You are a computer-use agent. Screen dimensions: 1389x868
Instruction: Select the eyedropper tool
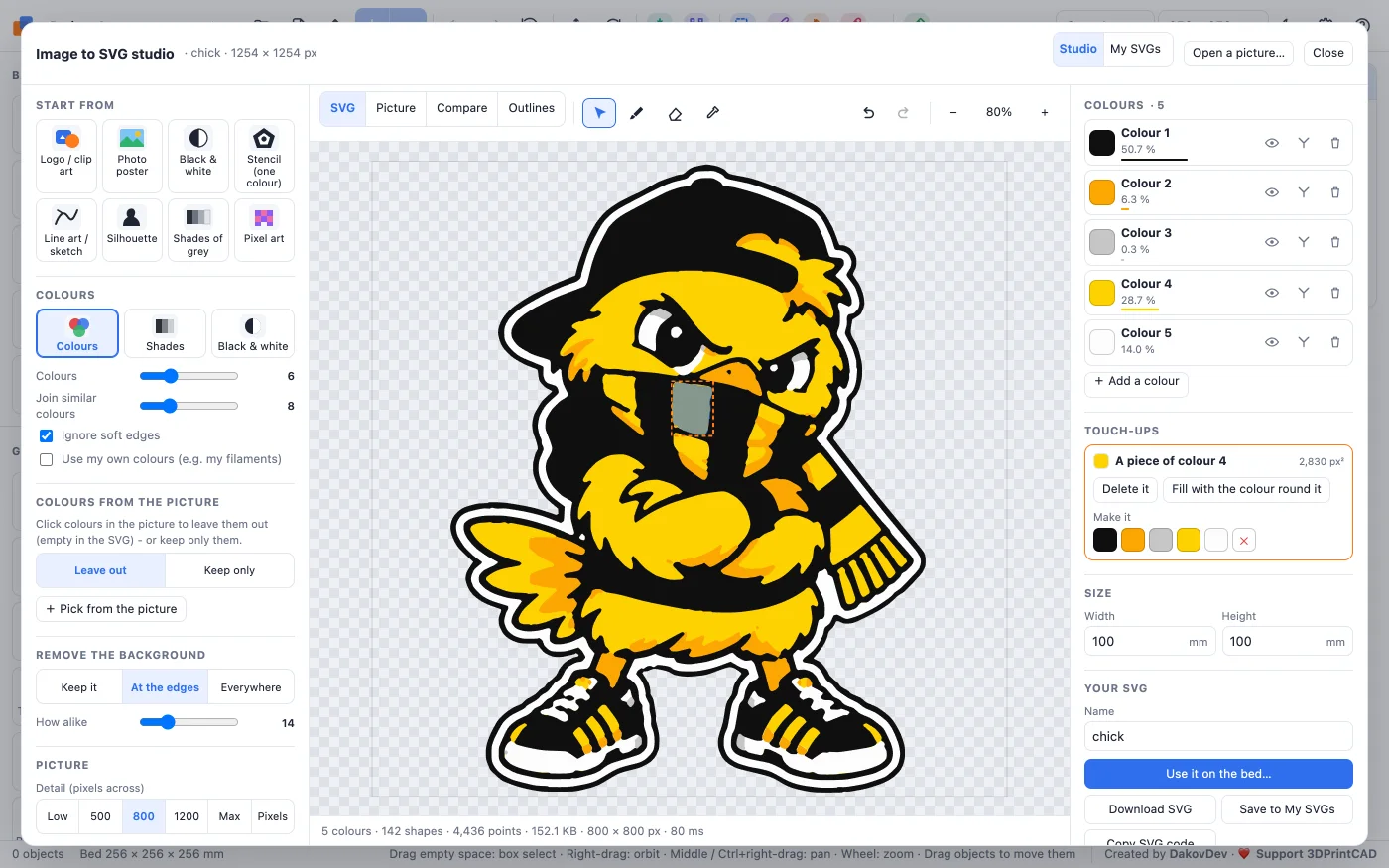click(712, 113)
